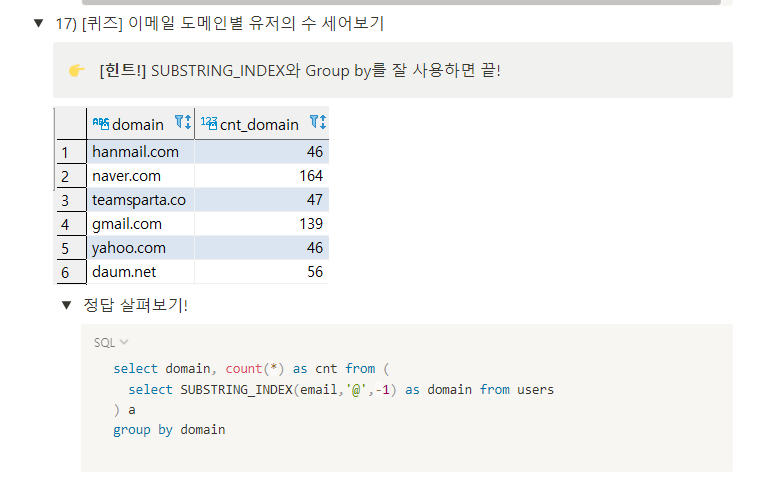This screenshot has width=757, height=482.
Task: Select row number 2
Action: click(x=70, y=176)
